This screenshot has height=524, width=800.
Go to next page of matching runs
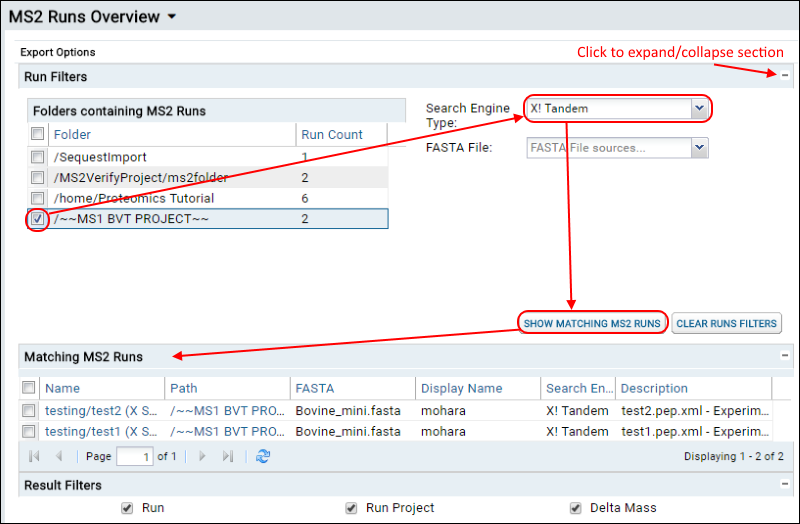(202, 456)
